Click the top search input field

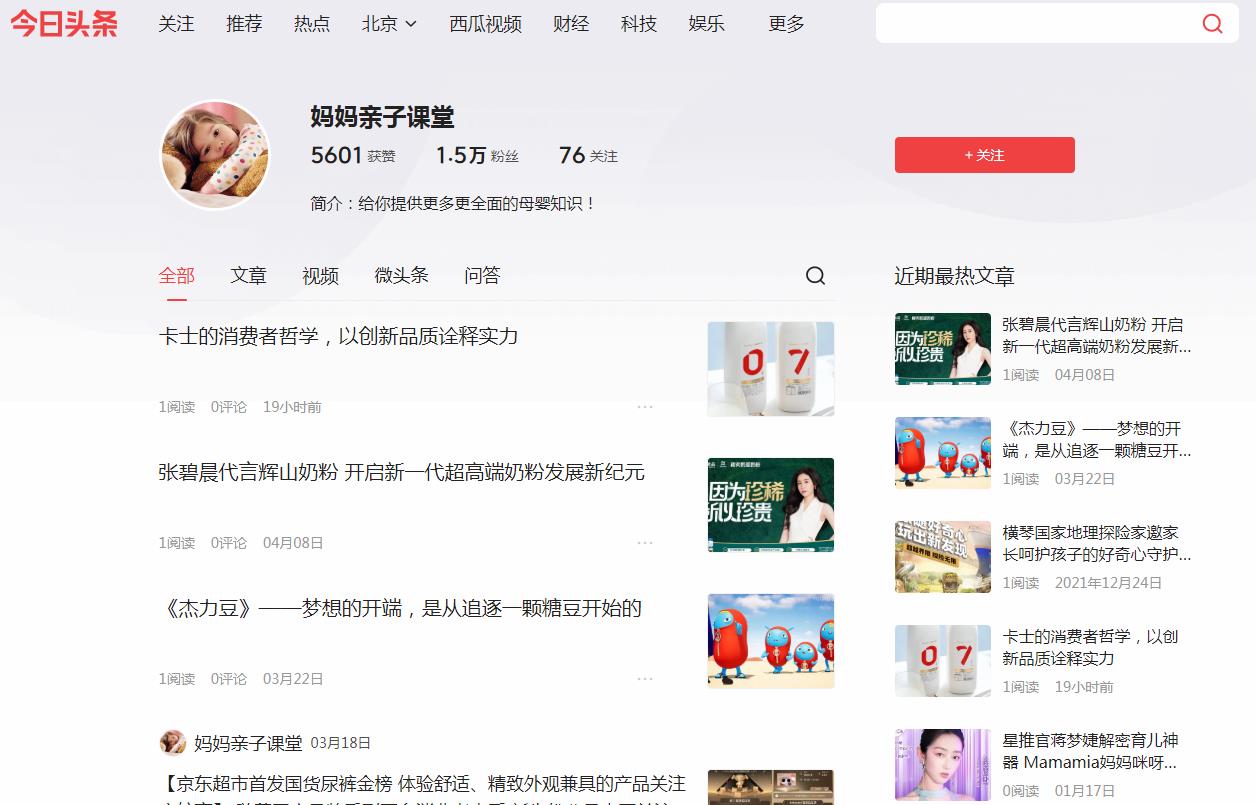(x=1035, y=24)
